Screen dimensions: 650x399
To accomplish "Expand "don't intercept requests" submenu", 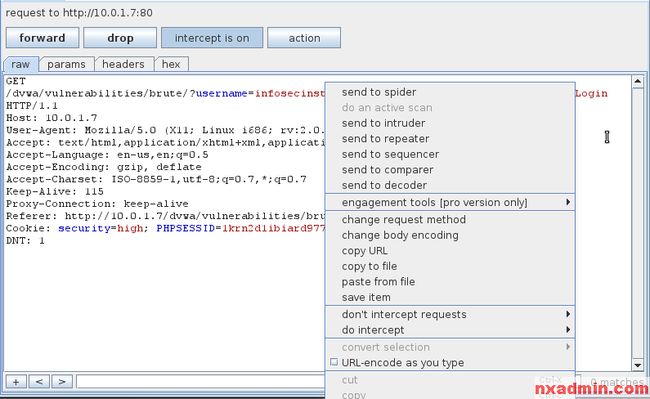I will (450, 314).
